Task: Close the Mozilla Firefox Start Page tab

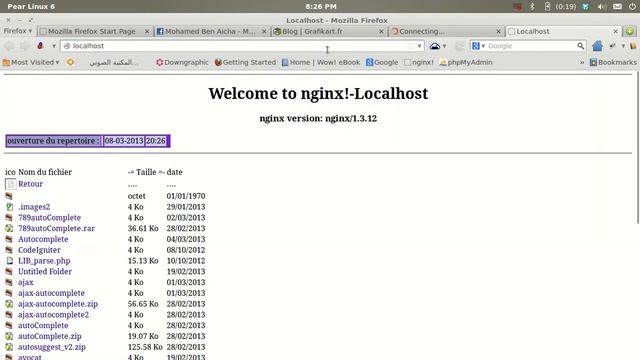Action: pyautogui.click(x=147, y=31)
